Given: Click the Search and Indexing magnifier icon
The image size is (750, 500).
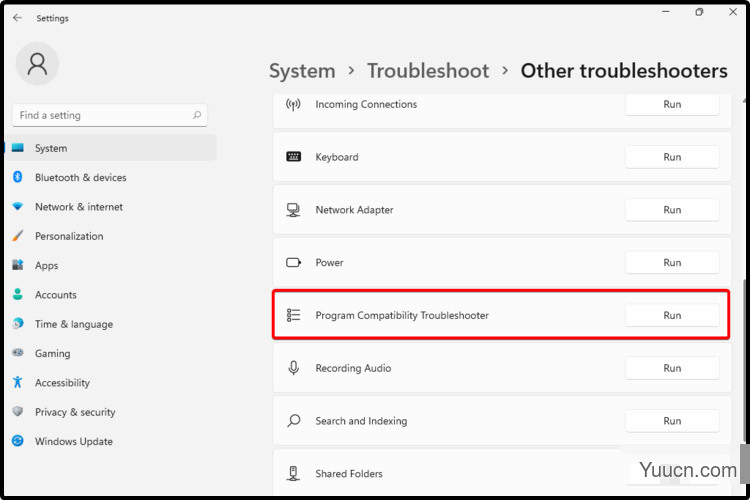Looking at the screenshot, I should (x=293, y=421).
